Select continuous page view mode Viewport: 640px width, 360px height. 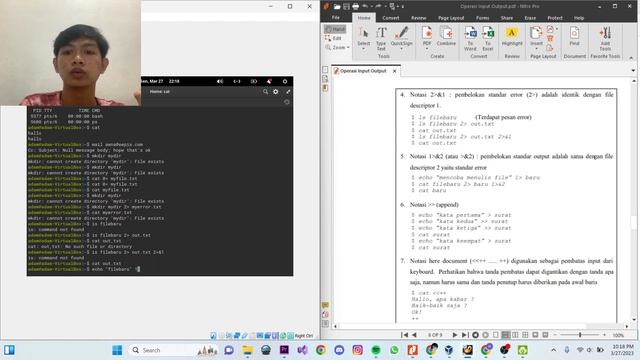(505, 335)
